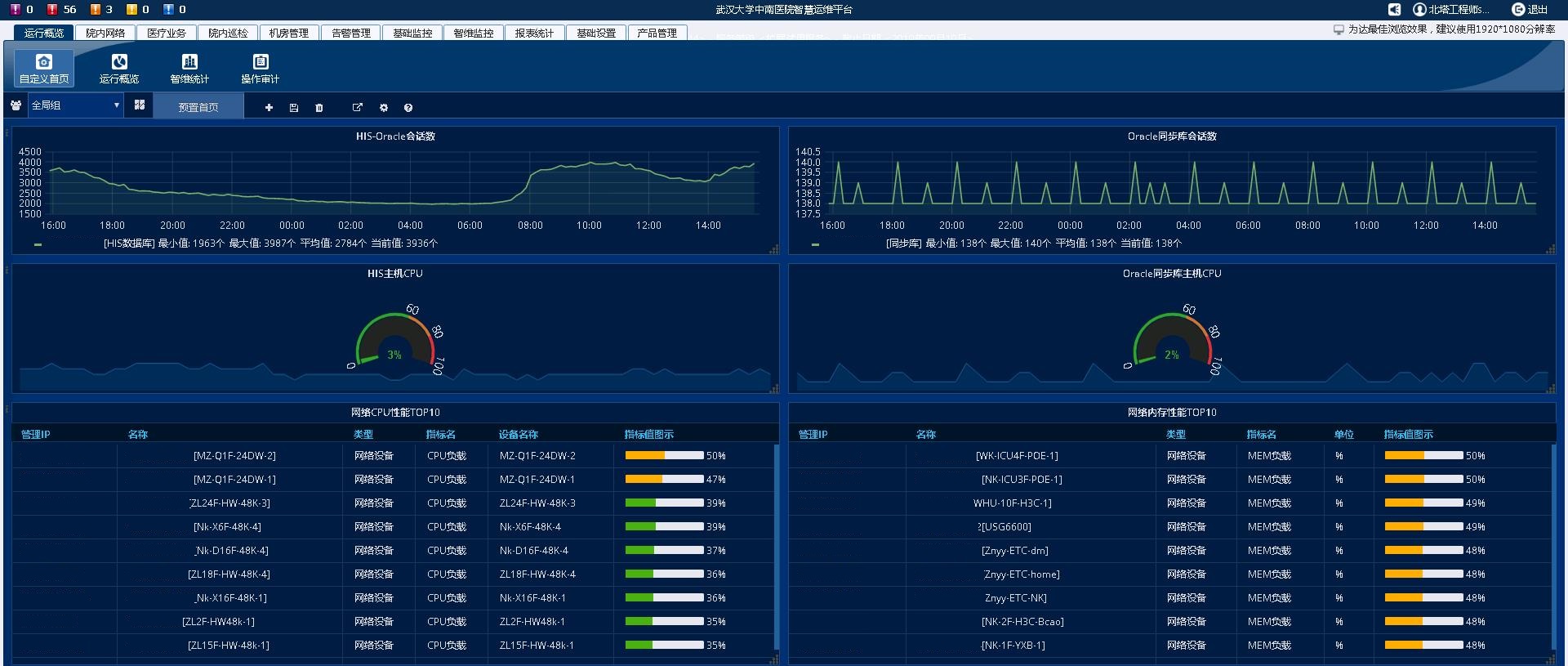Click the save floppy disk icon
The width and height of the screenshot is (1568, 666).
(x=294, y=108)
